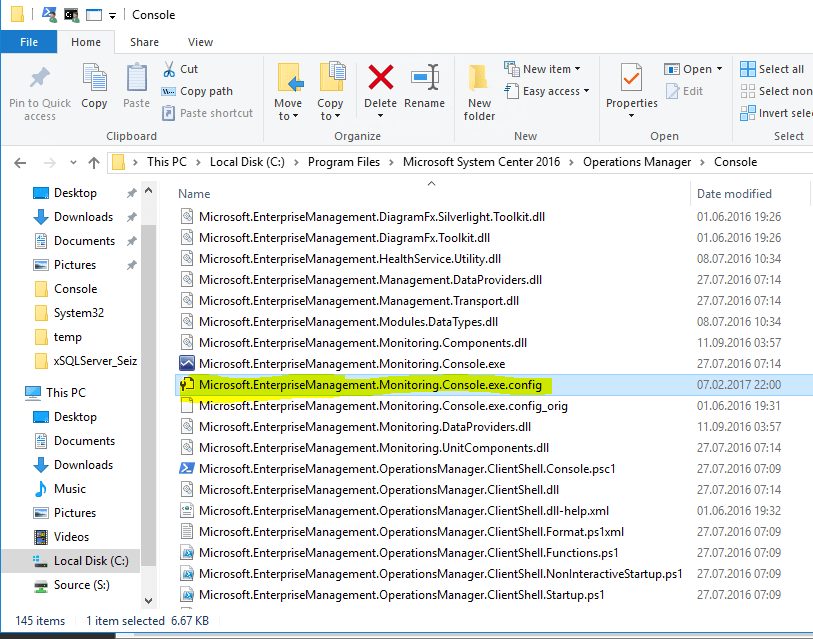Viewport: 813px width, 639px height.
Task: Go to Operations Manager breadcrumb
Action: [x=637, y=162]
